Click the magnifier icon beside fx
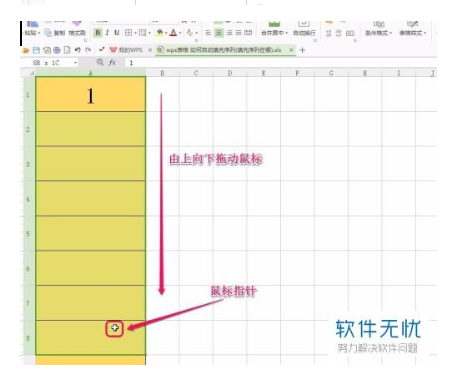The height and width of the screenshot is (375, 461). click(100, 62)
